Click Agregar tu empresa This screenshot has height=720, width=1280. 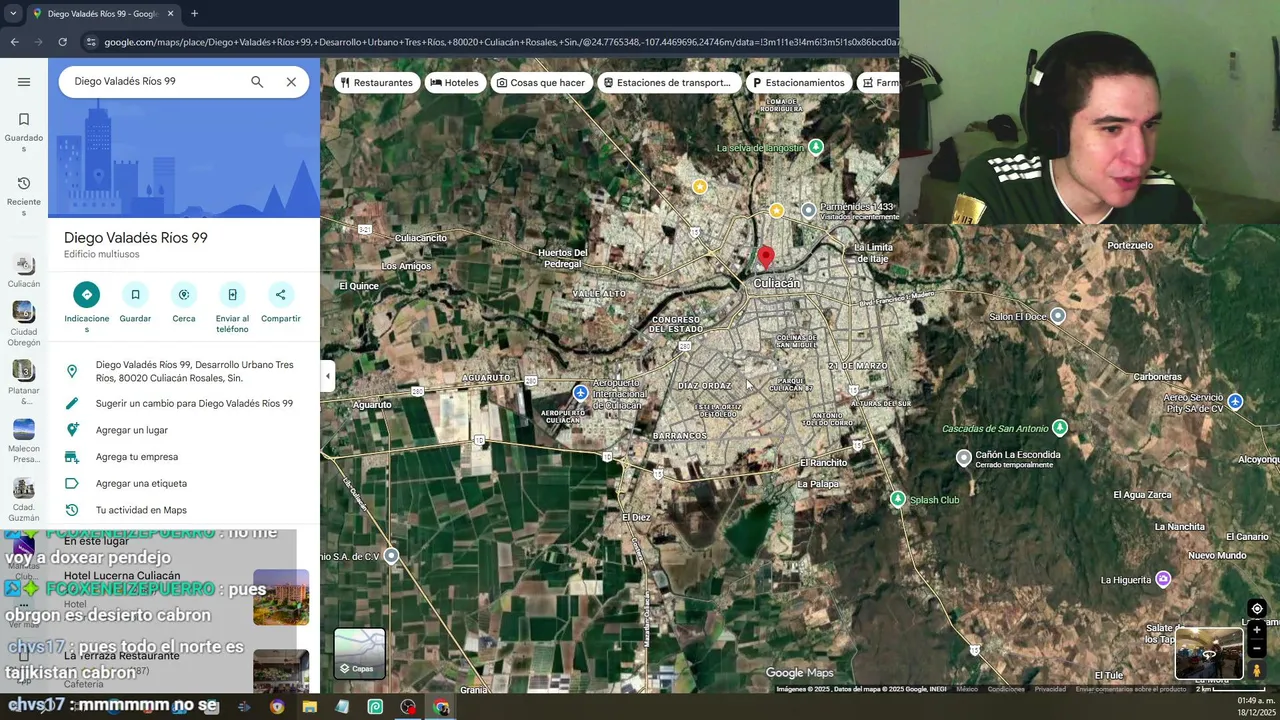click(184, 457)
